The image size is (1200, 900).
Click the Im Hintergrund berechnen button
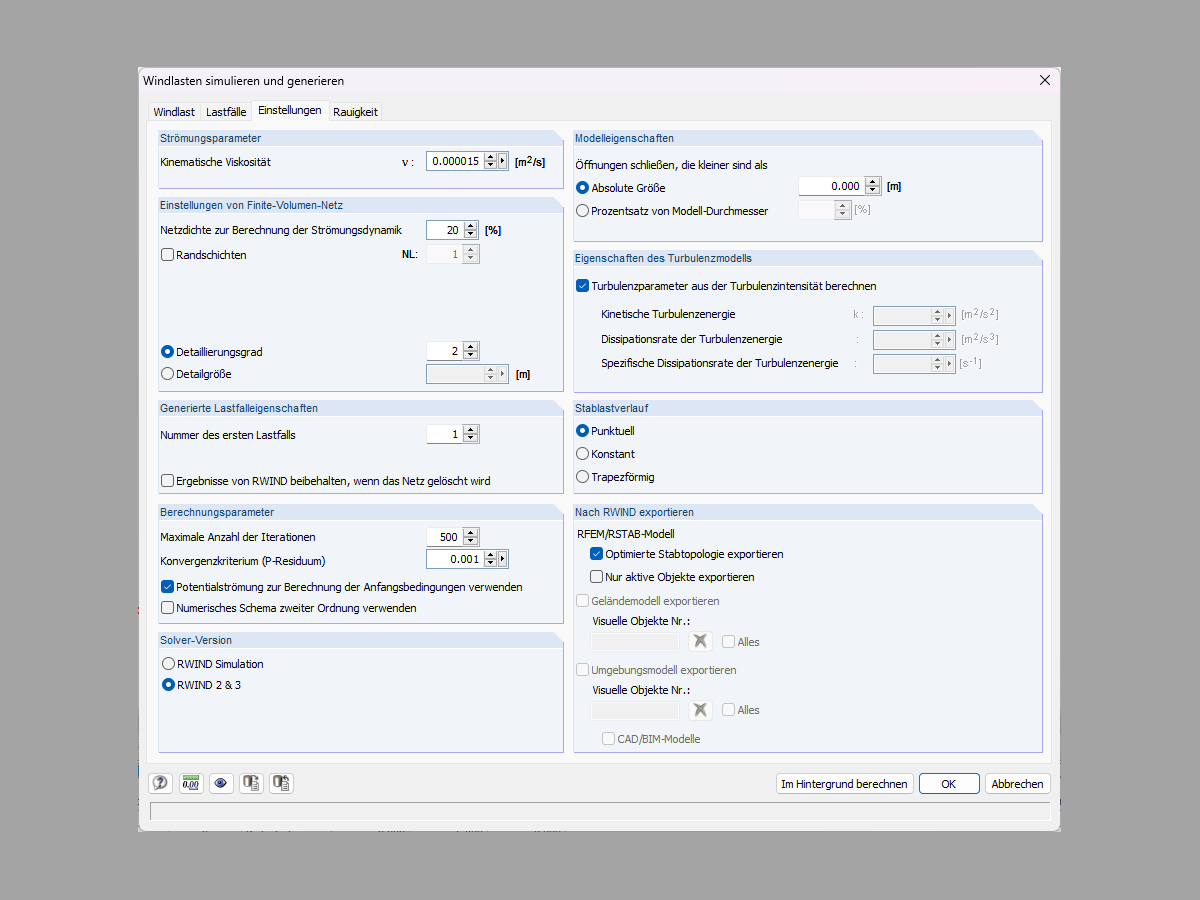(x=844, y=783)
